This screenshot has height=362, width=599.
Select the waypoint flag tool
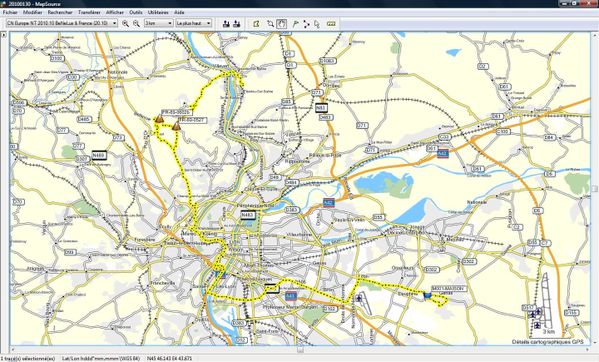295,24
